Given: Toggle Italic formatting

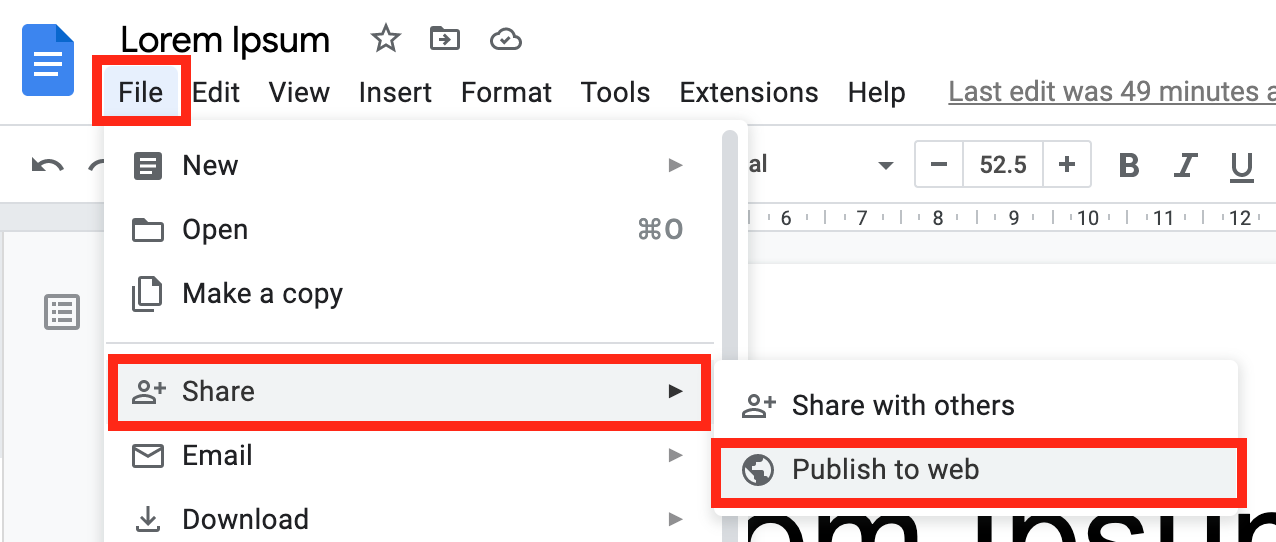Looking at the screenshot, I should click(x=1186, y=165).
